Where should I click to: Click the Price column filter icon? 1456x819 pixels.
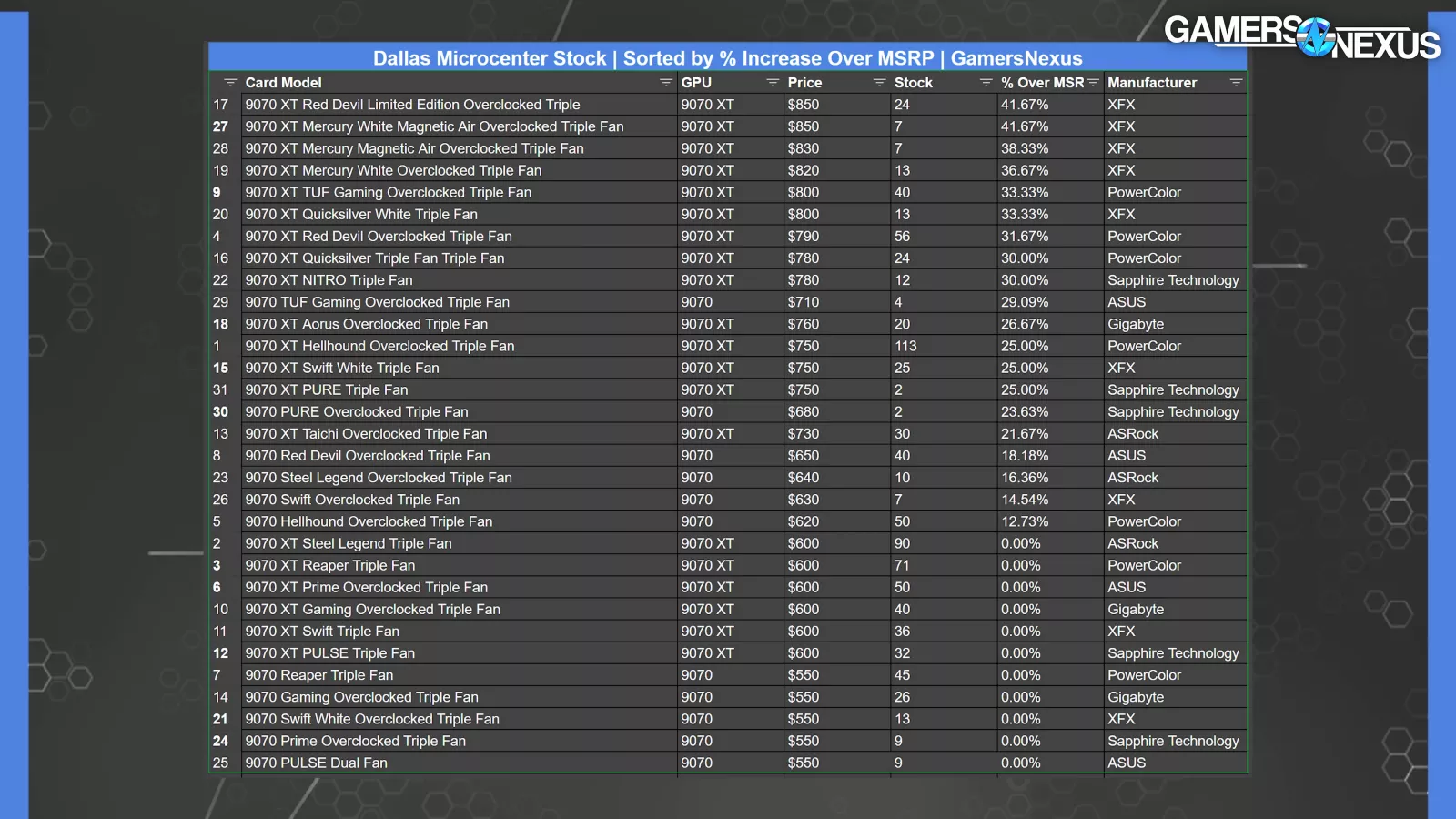click(879, 83)
